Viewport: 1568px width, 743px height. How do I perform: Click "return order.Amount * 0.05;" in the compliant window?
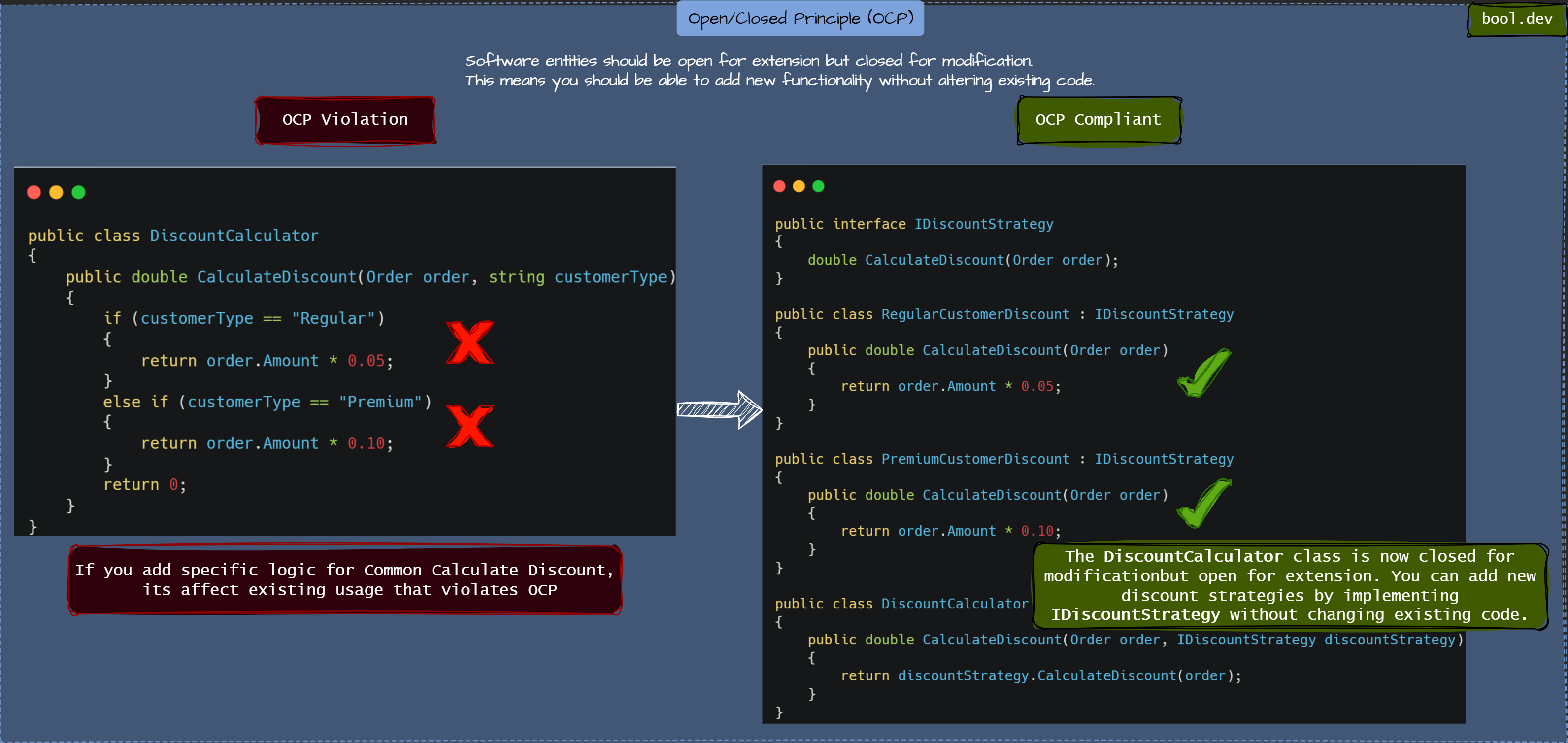pos(951,386)
